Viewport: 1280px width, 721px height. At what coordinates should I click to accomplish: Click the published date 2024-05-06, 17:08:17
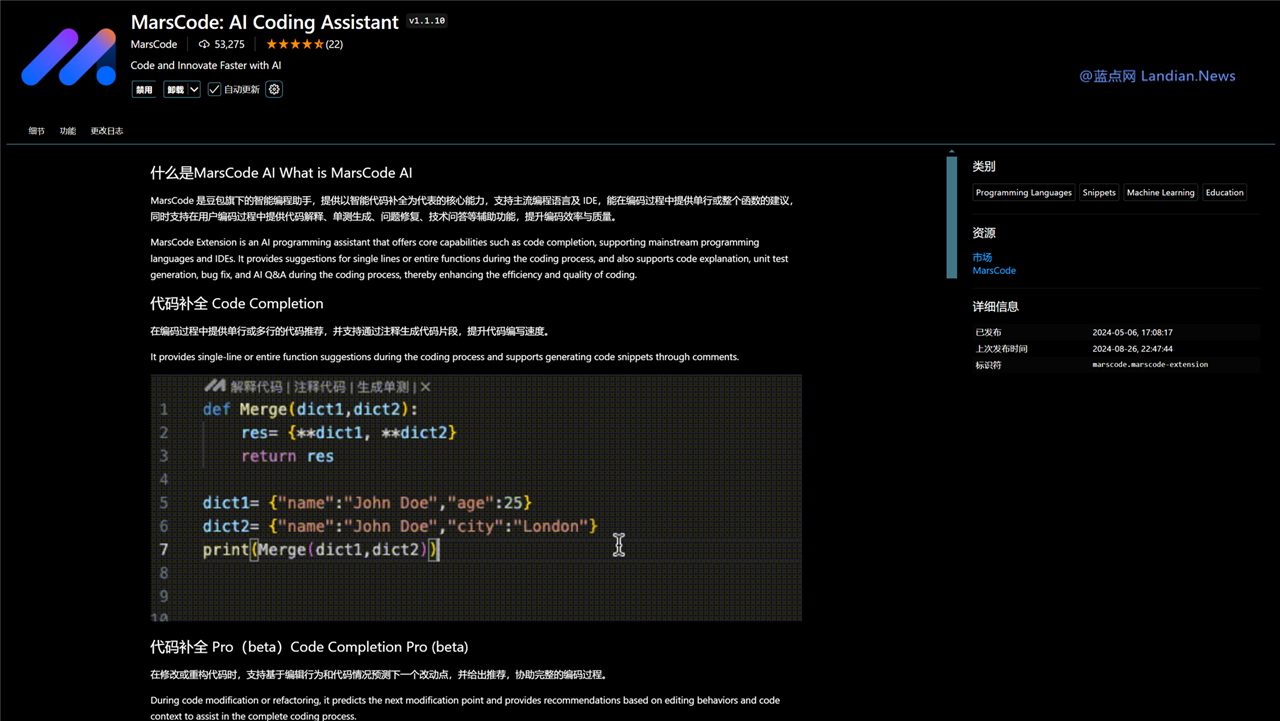(1133, 332)
